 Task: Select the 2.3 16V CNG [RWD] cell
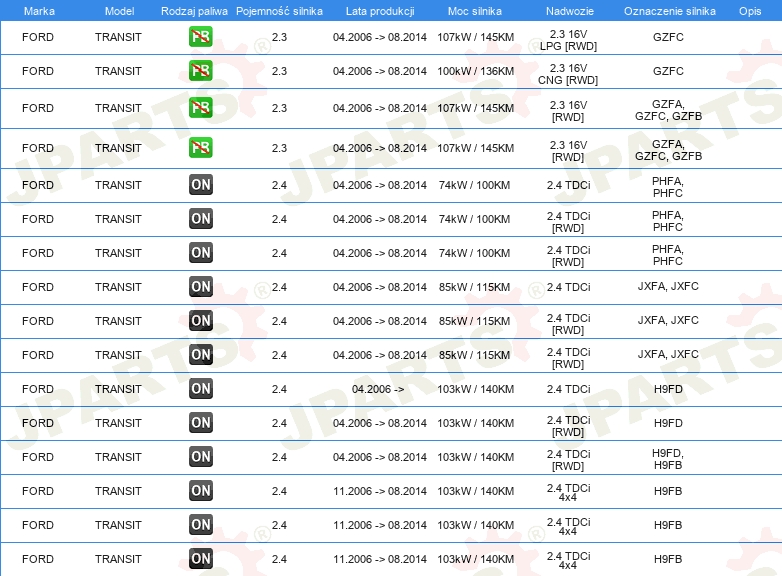click(568, 74)
